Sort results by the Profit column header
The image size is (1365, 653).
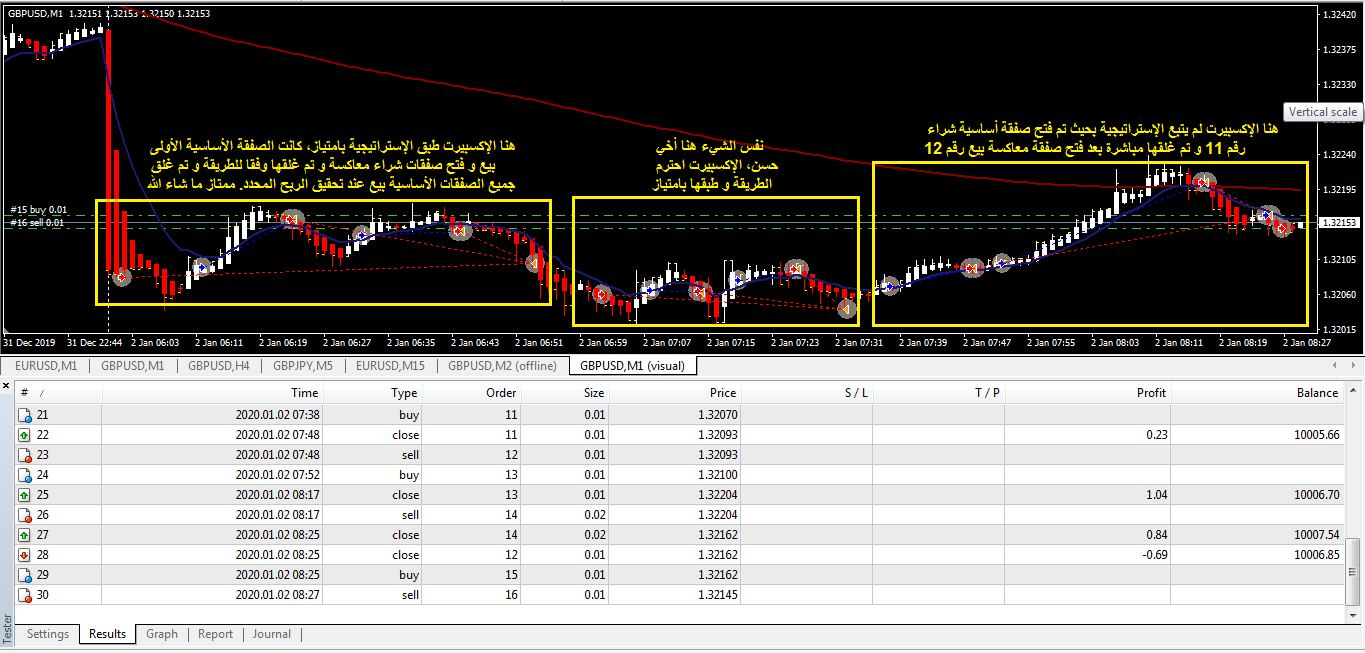point(1150,393)
